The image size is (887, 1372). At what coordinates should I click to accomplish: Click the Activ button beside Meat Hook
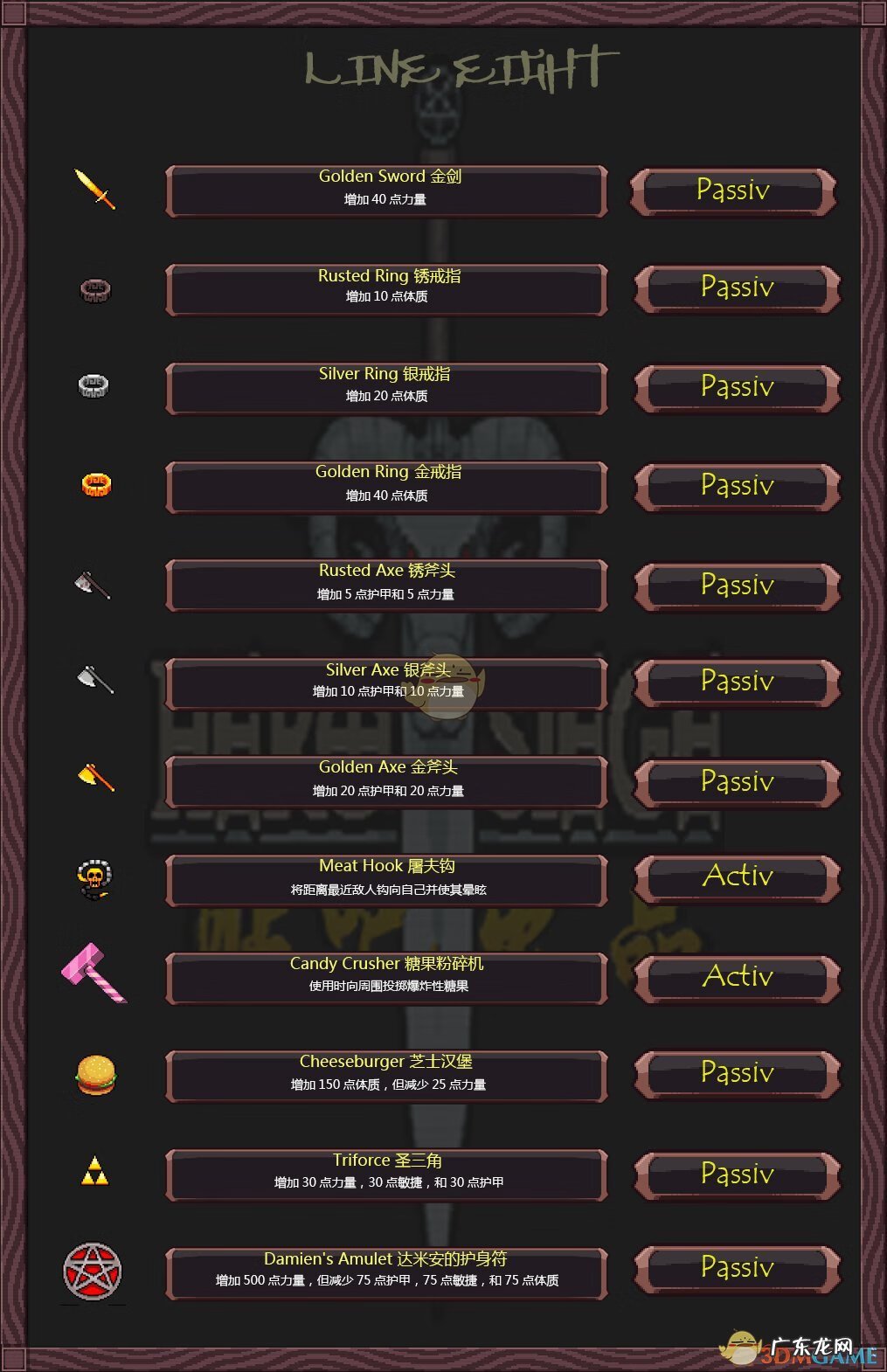click(x=738, y=877)
